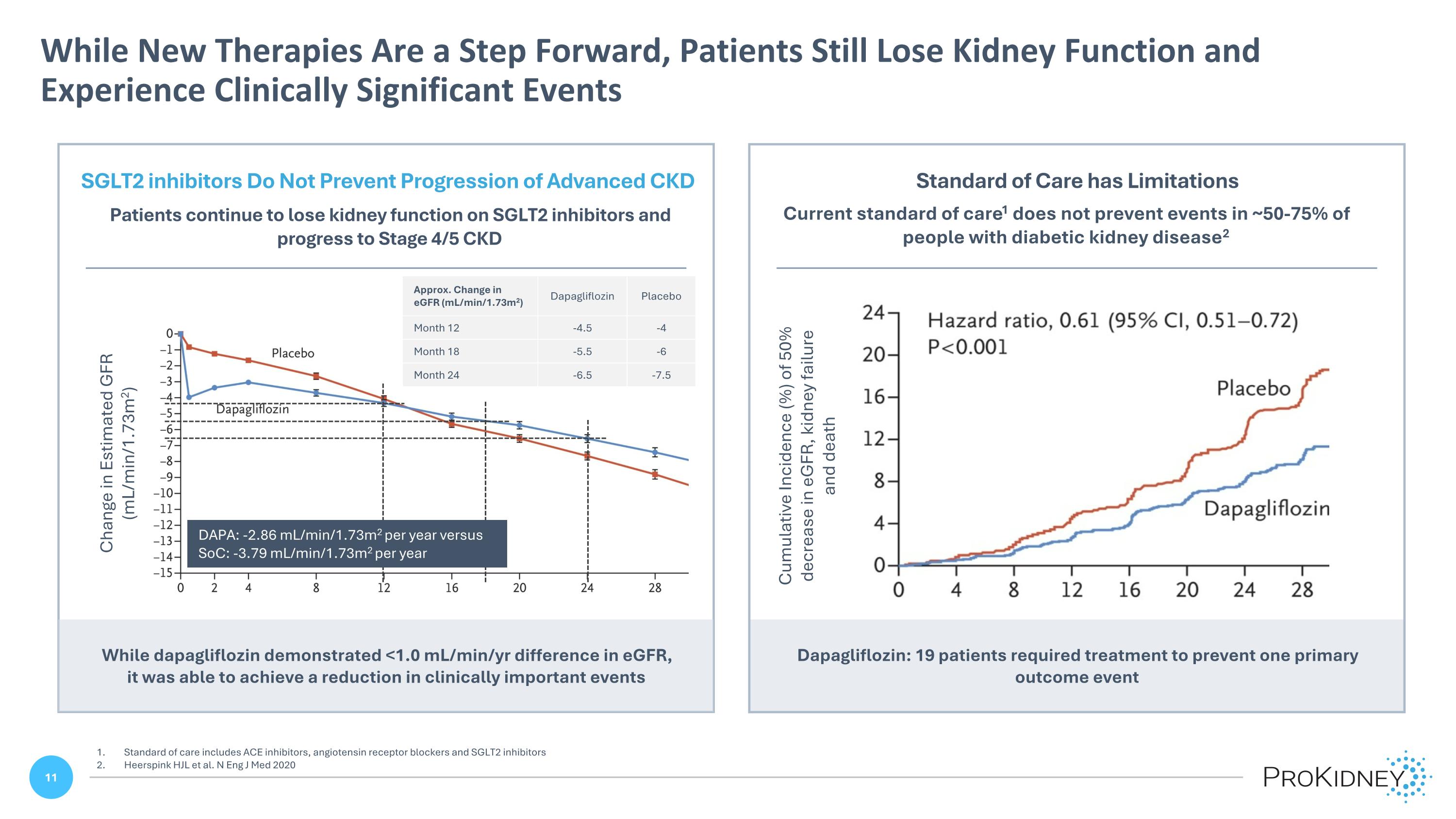The height and width of the screenshot is (819, 1456).
Task: Click the Standard of Care has Limitations heading
Action: coord(1077,181)
